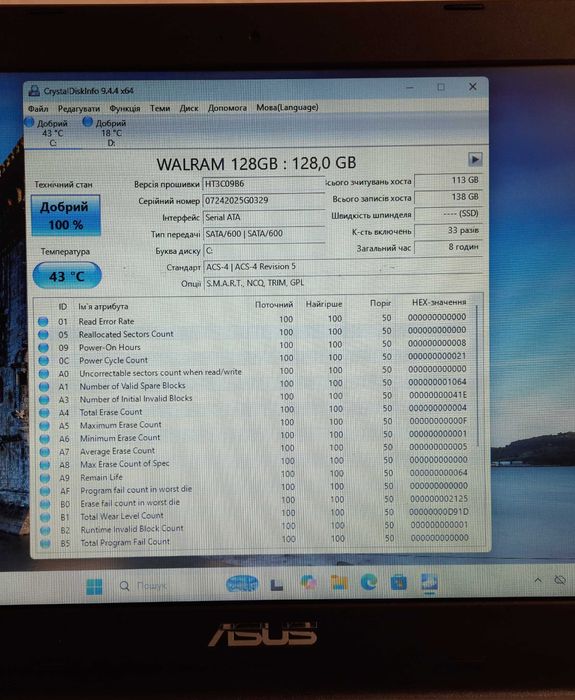Click the 8 годин total hours value

point(448,247)
